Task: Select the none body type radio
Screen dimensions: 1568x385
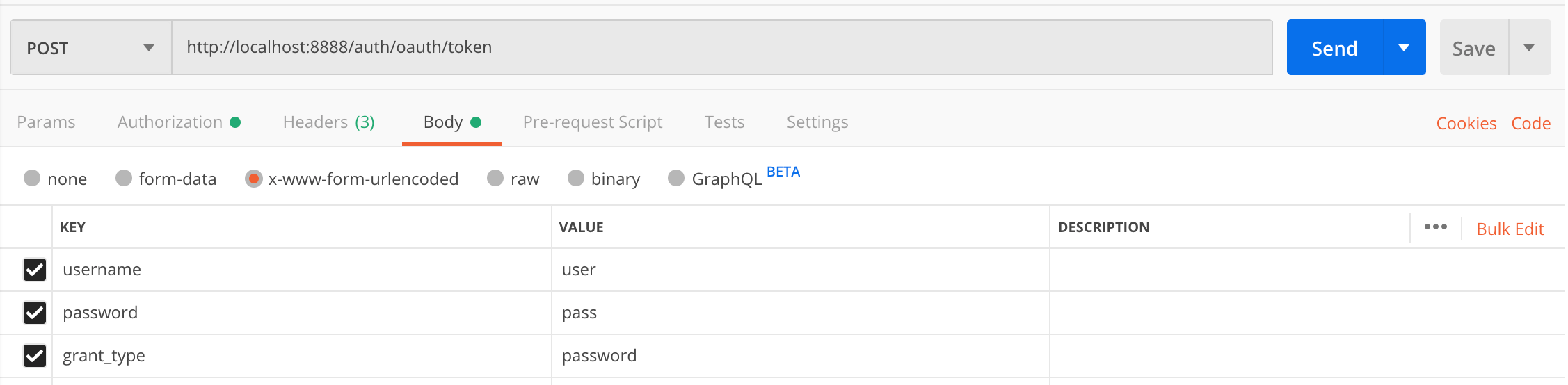Action: (x=32, y=179)
